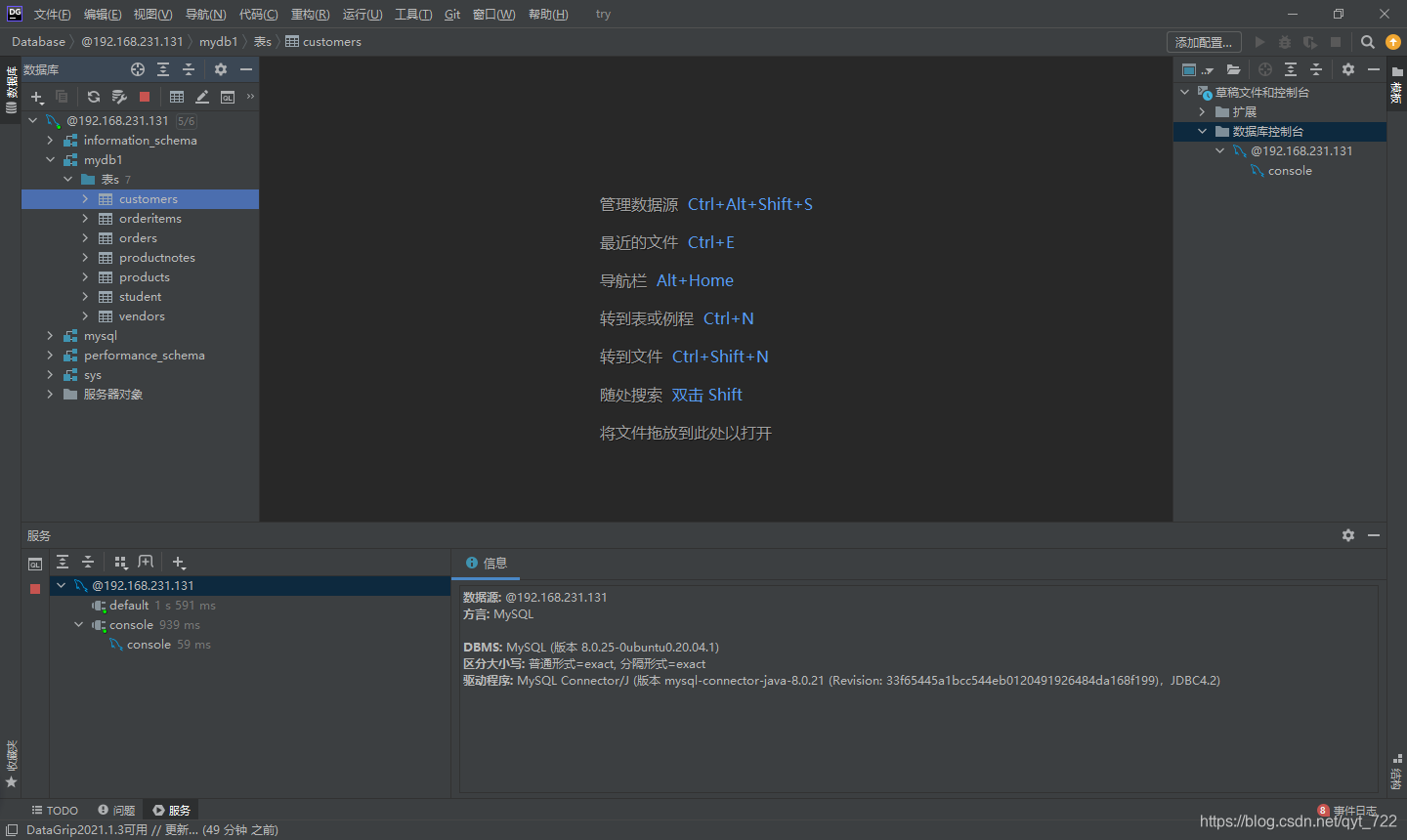The width and height of the screenshot is (1407, 840).
Task: Expand the orderitems table node
Action: click(85, 218)
